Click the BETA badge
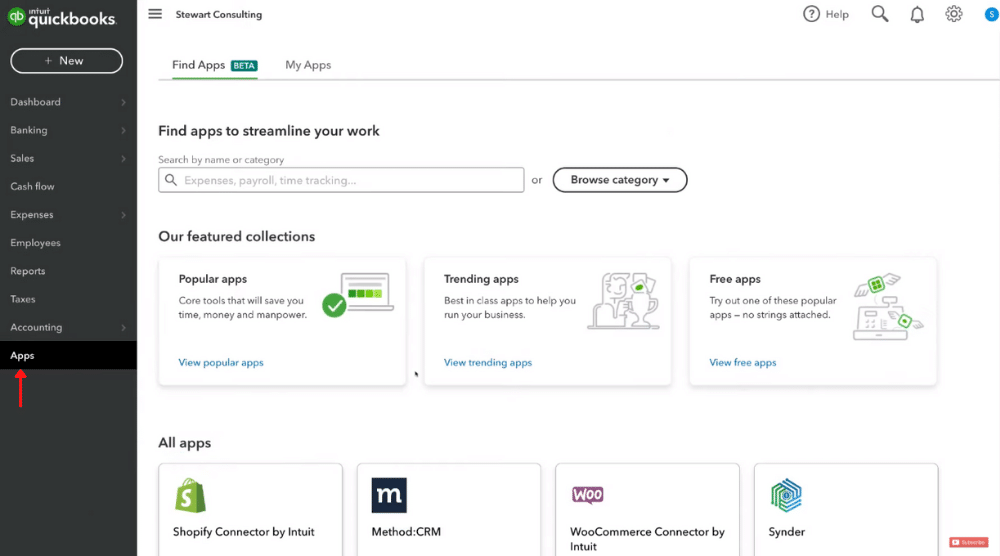The width and height of the screenshot is (1000, 556). pyautogui.click(x=244, y=66)
